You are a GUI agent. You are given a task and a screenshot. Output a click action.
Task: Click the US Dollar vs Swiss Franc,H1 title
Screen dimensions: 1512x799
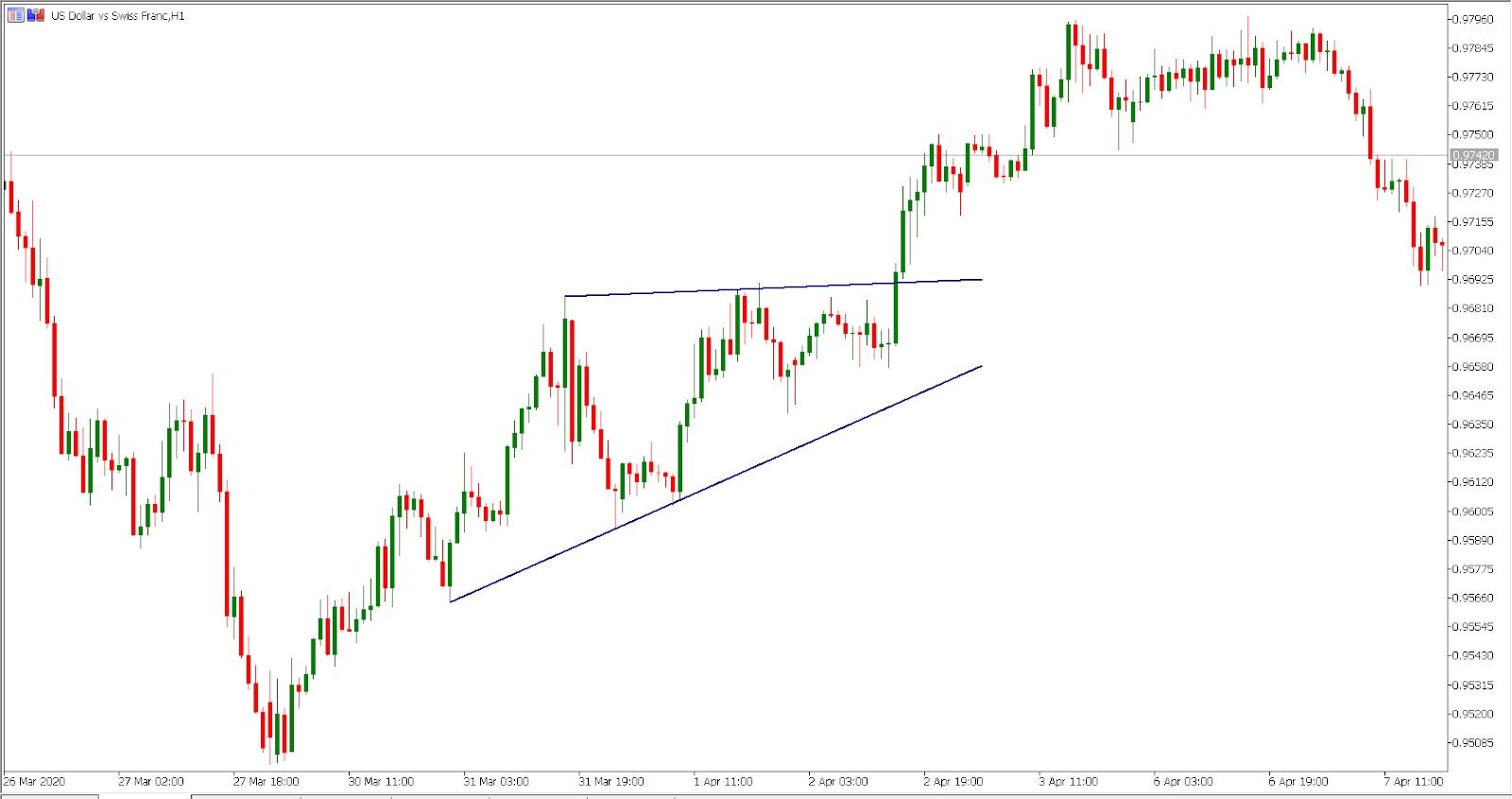pyautogui.click(x=118, y=16)
